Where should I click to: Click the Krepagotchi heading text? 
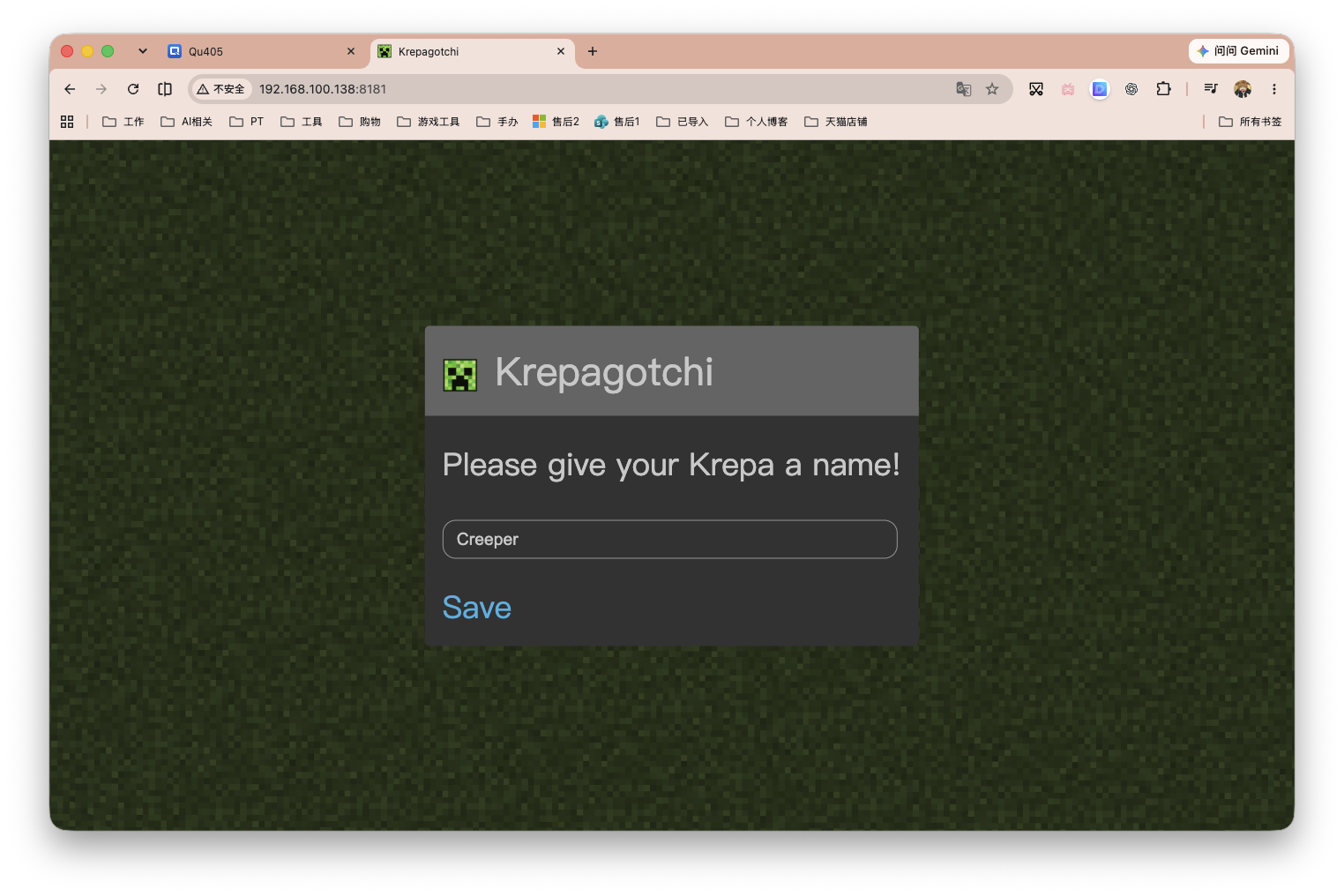pyautogui.click(x=604, y=372)
